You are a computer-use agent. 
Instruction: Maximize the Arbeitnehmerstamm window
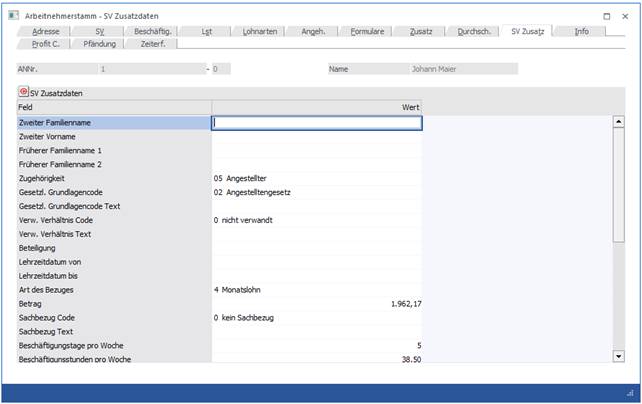tap(609, 17)
